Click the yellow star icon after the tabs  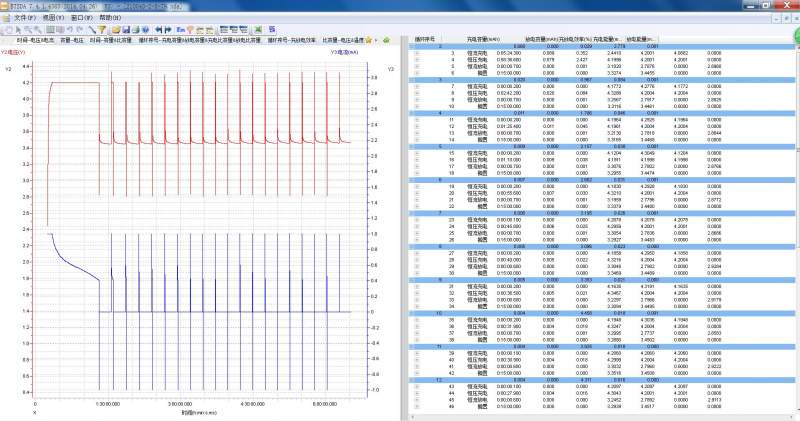(368, 40)
